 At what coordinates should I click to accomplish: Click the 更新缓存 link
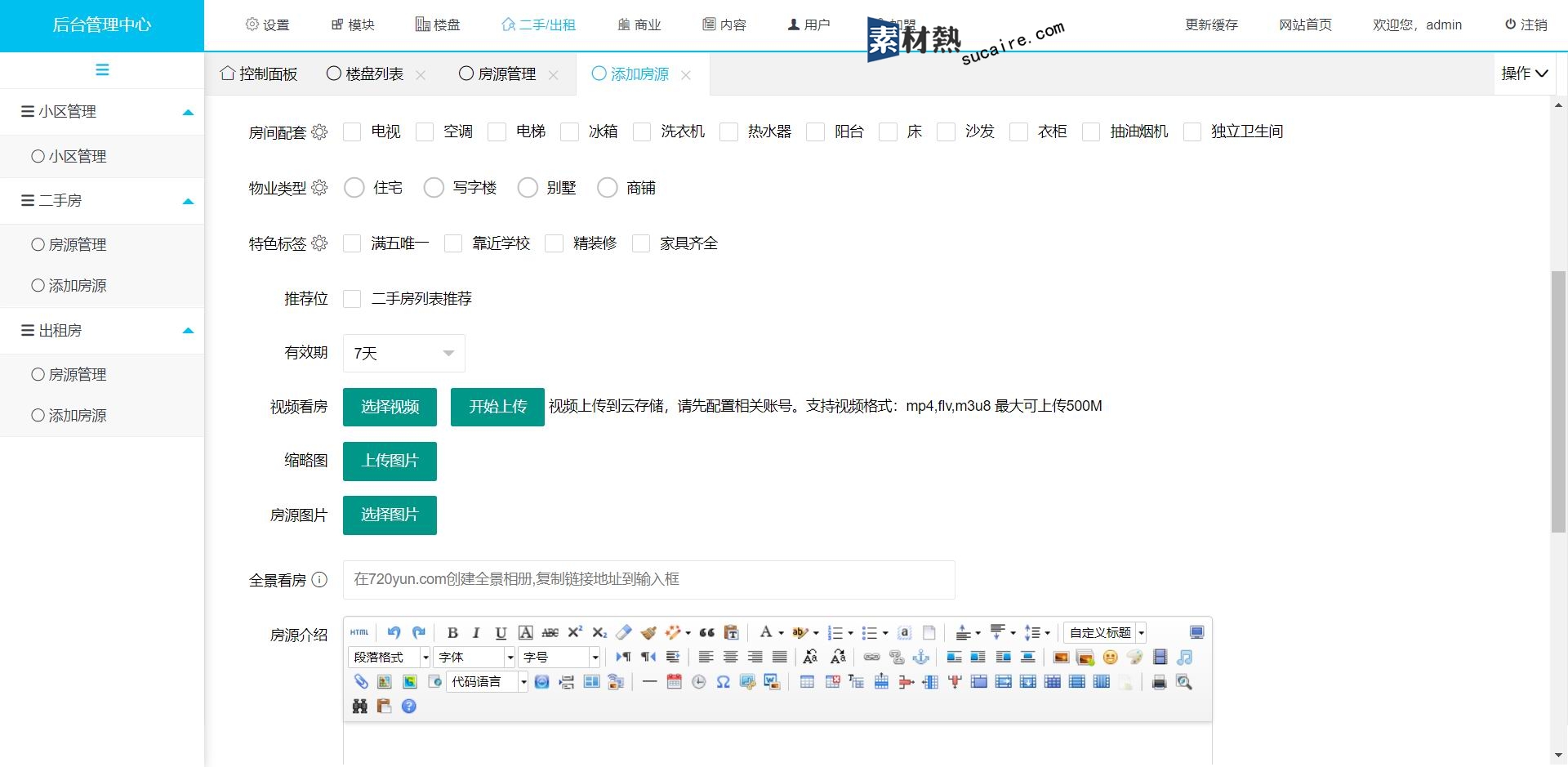coord(1212,25)
